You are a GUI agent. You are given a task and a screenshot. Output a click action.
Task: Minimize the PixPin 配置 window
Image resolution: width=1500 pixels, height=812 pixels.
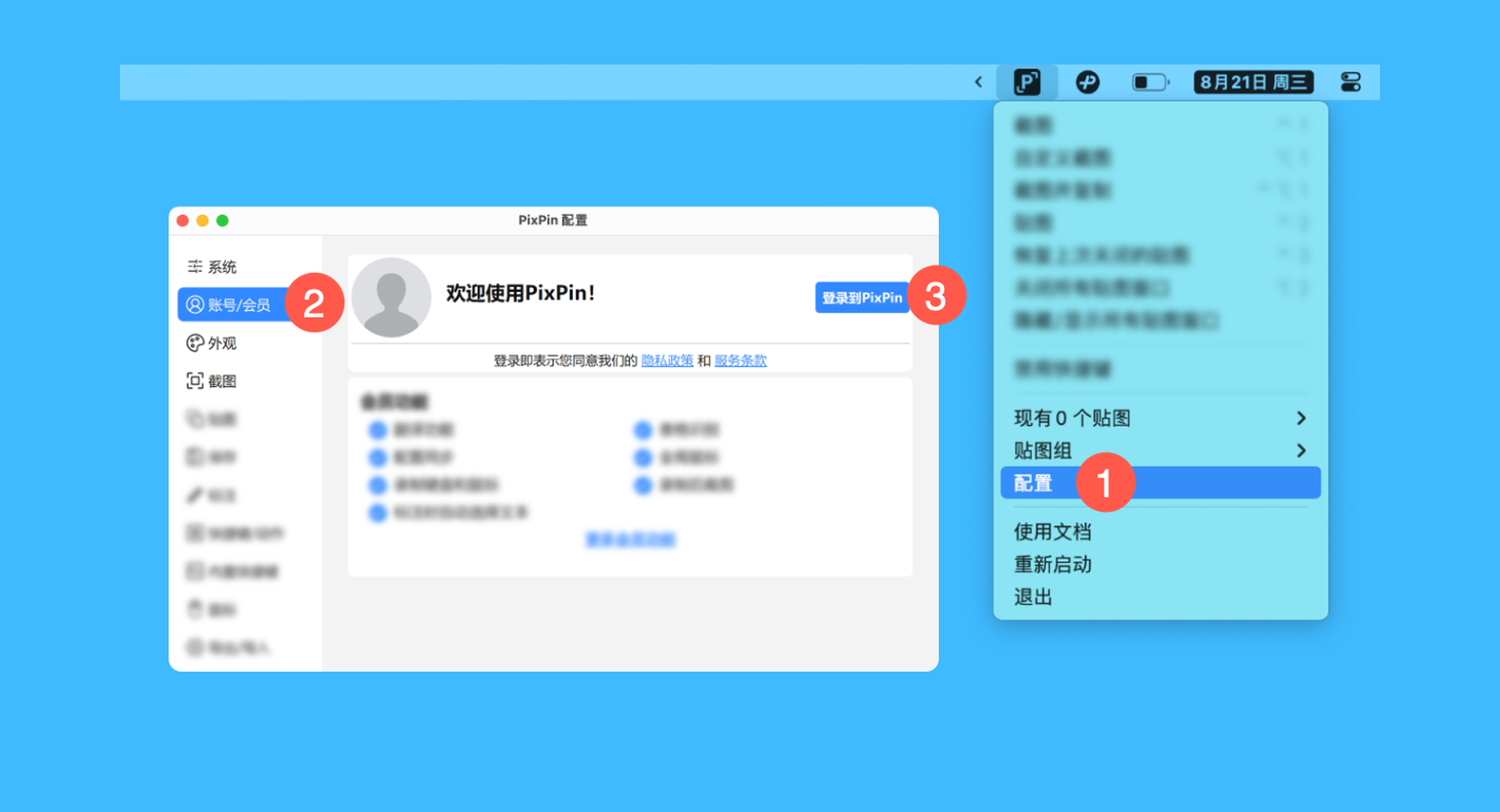(202, 220)
